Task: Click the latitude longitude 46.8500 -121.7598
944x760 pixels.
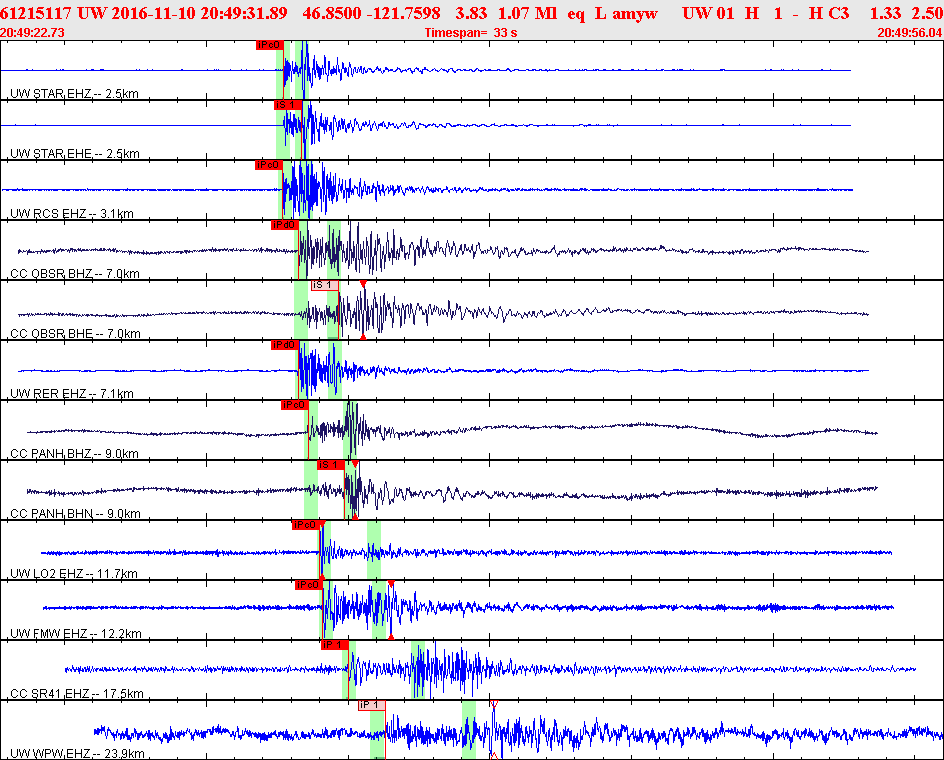Action: (x=371, y=13)
